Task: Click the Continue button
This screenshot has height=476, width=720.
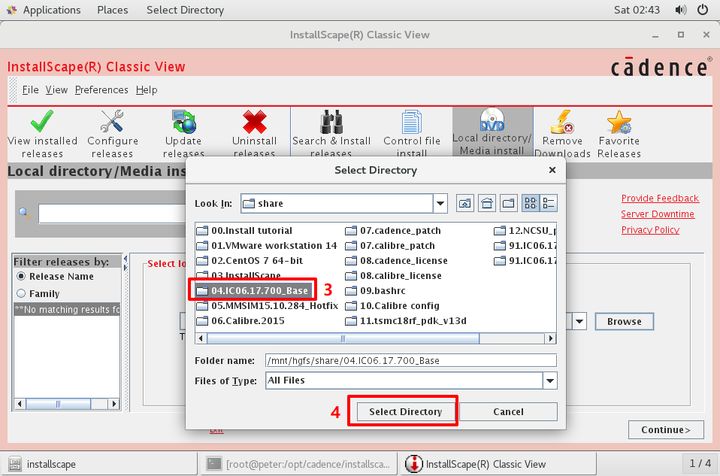Action: (666, 430)
